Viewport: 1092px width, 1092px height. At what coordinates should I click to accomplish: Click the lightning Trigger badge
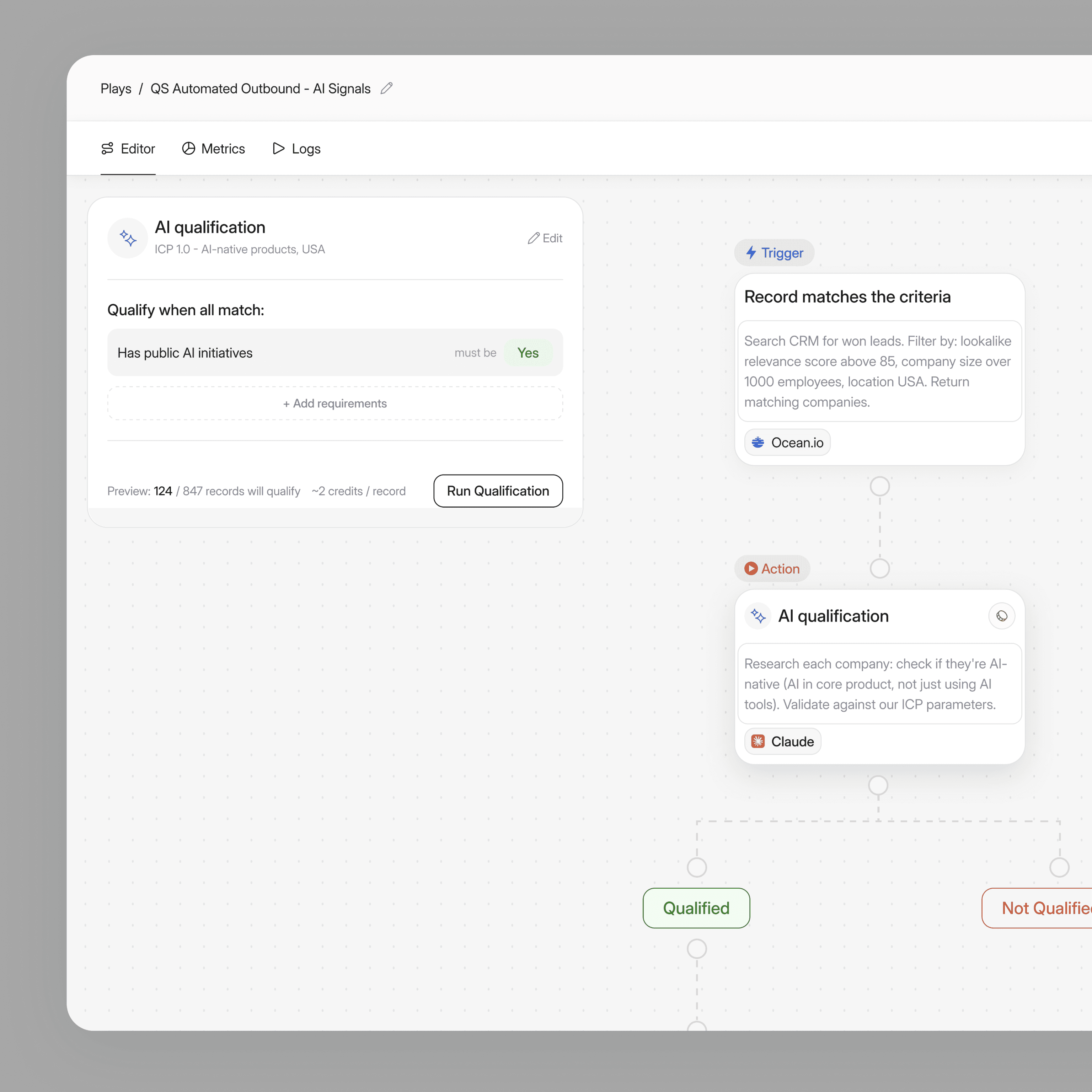[x=774, y=253]
